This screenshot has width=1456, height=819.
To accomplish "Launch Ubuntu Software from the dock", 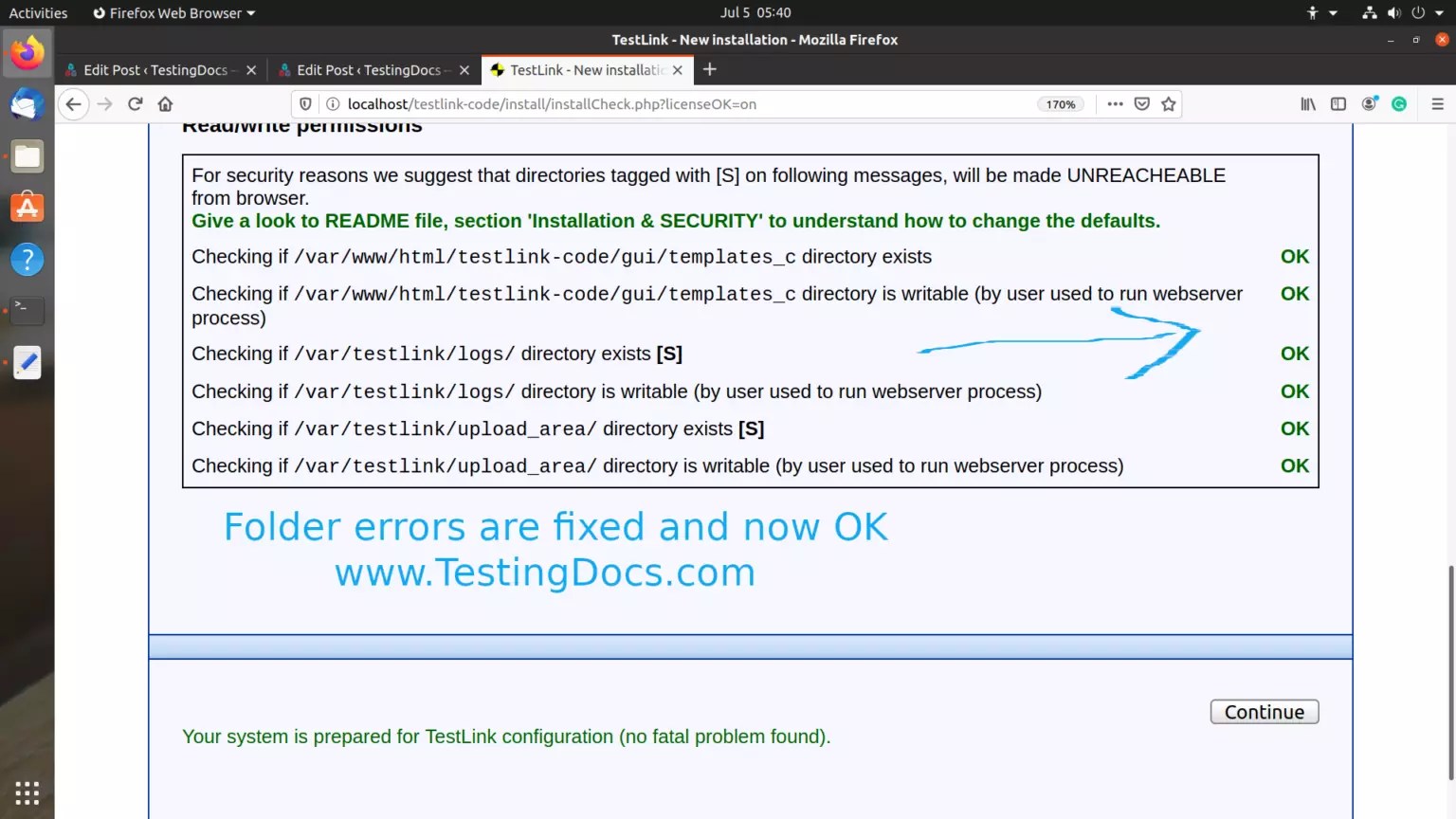I will click(x=27, y=208).
